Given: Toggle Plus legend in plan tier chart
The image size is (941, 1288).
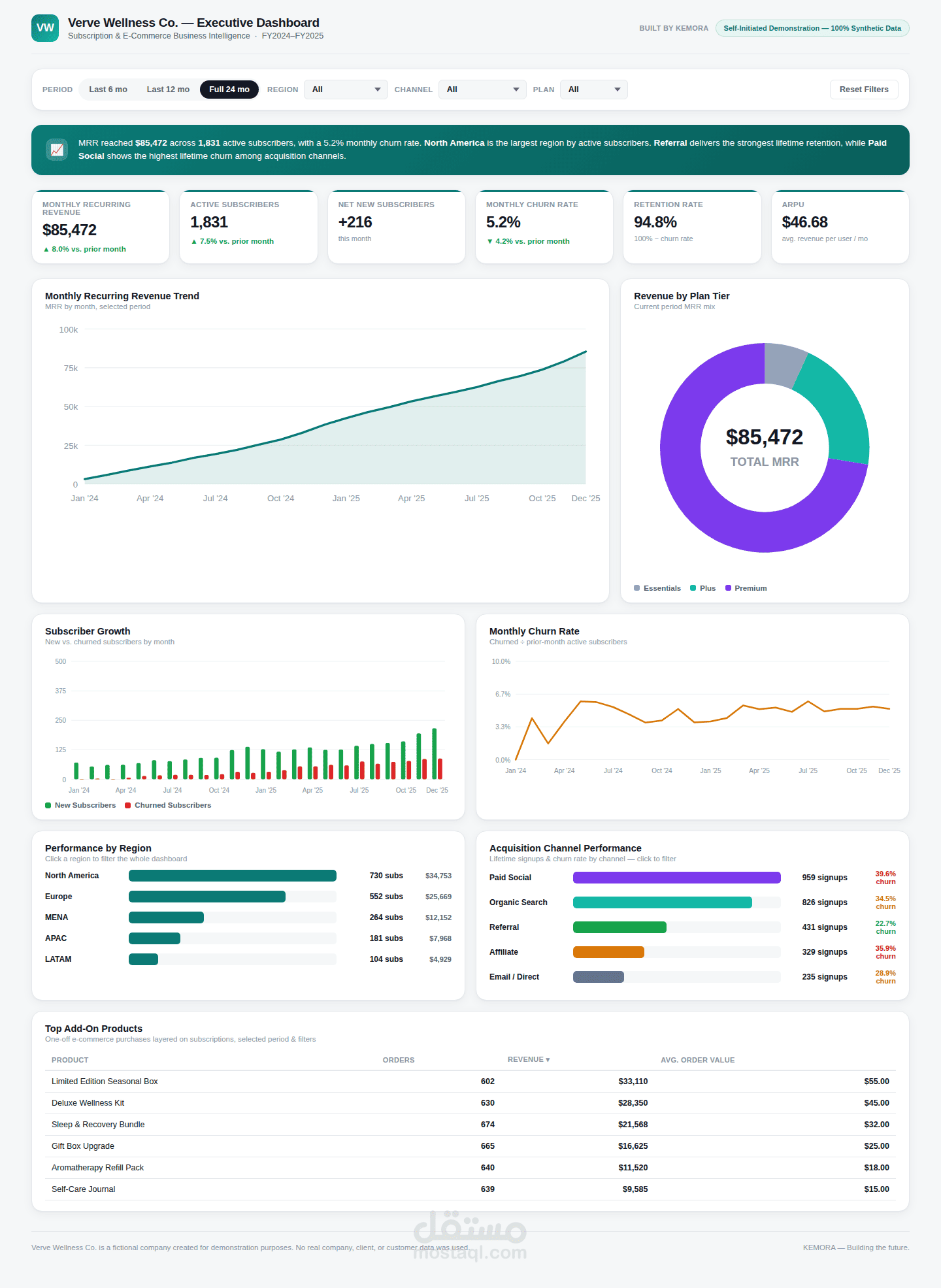Looking at the screenshot, I should click(703, 588).
